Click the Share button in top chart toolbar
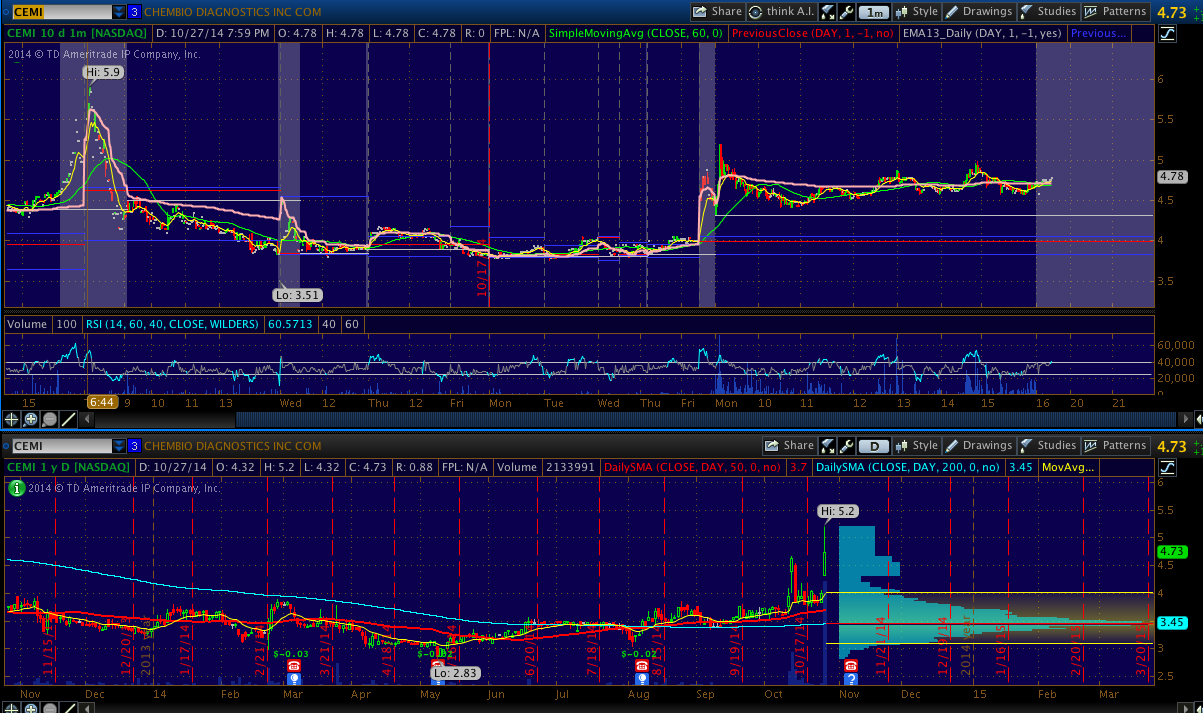The width and height of the screenshot is (1203, 713). 717,12
